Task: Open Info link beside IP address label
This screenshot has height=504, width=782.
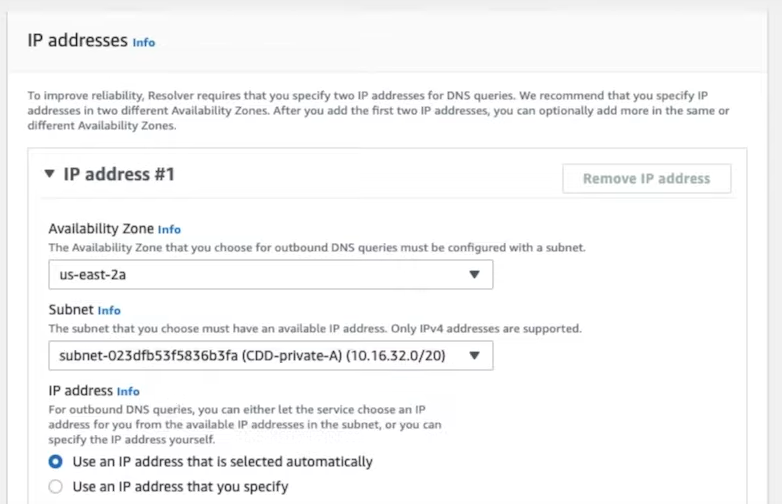Action: (x=128, y=391)
